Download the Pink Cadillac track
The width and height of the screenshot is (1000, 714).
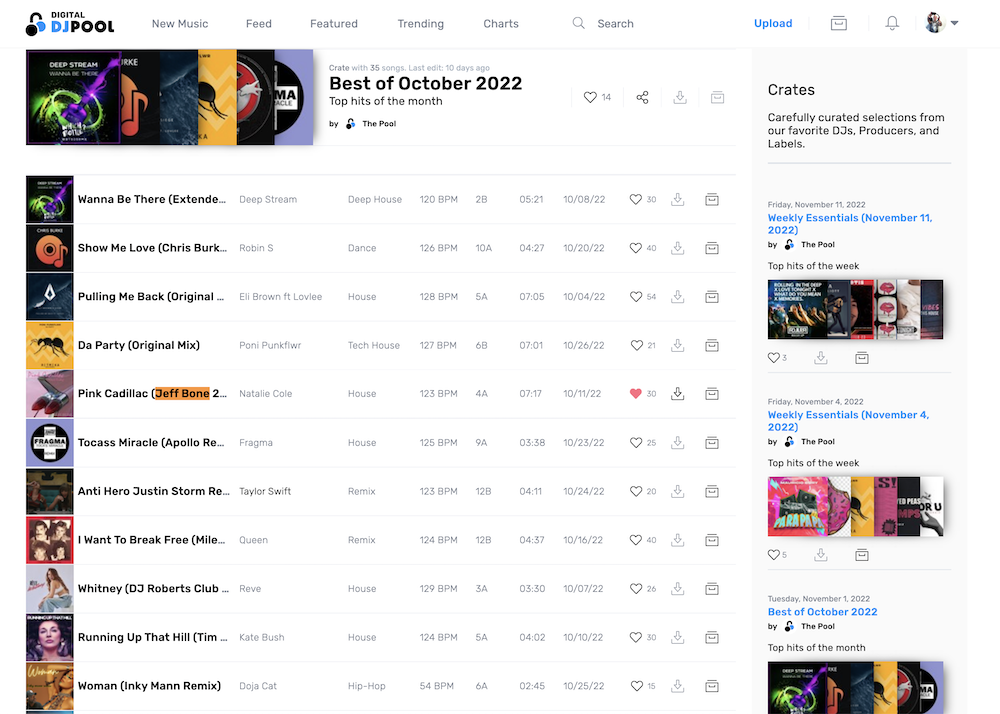(x=677, y=394)
